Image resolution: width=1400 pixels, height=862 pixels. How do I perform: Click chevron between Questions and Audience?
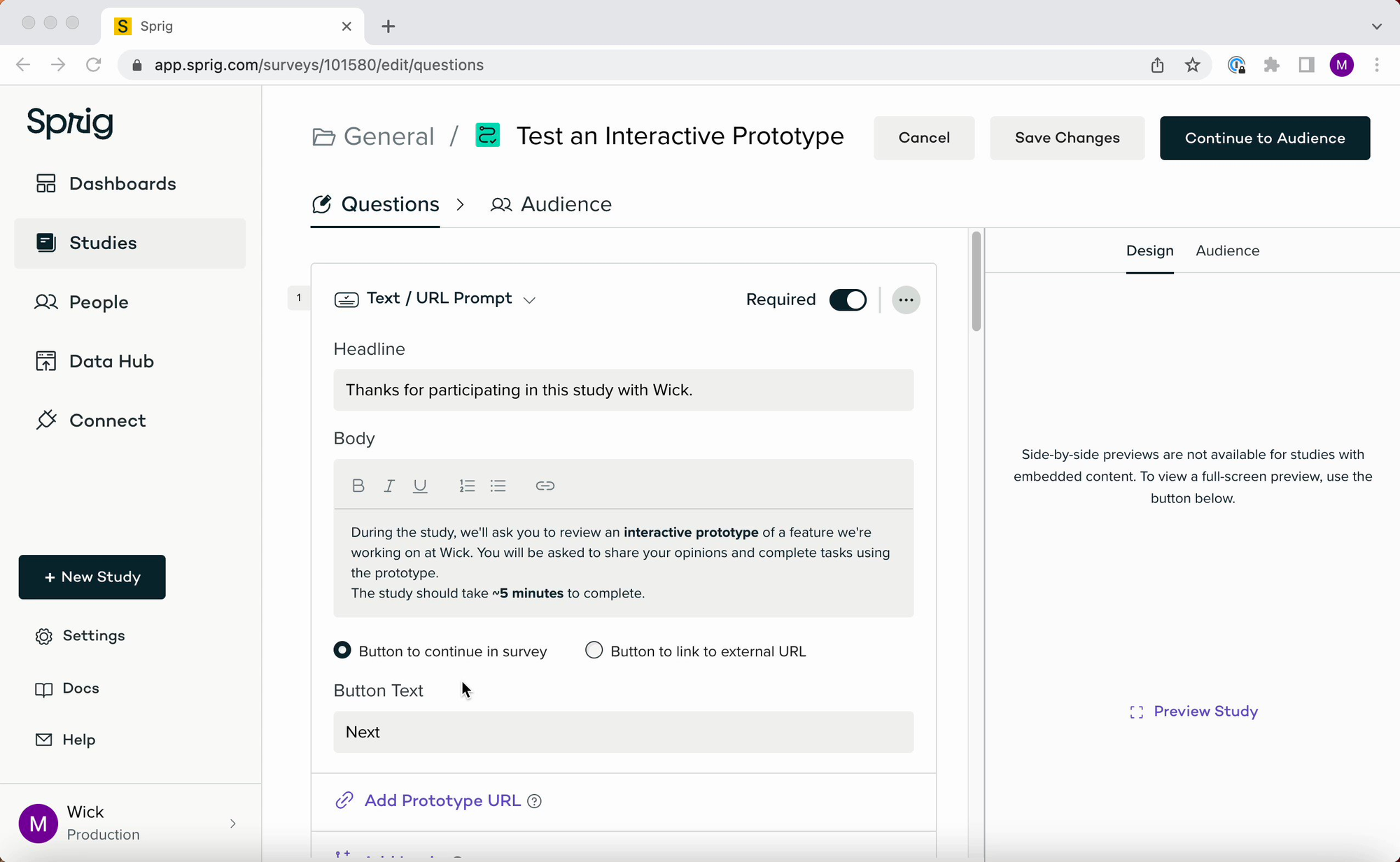tap(460, 204)
